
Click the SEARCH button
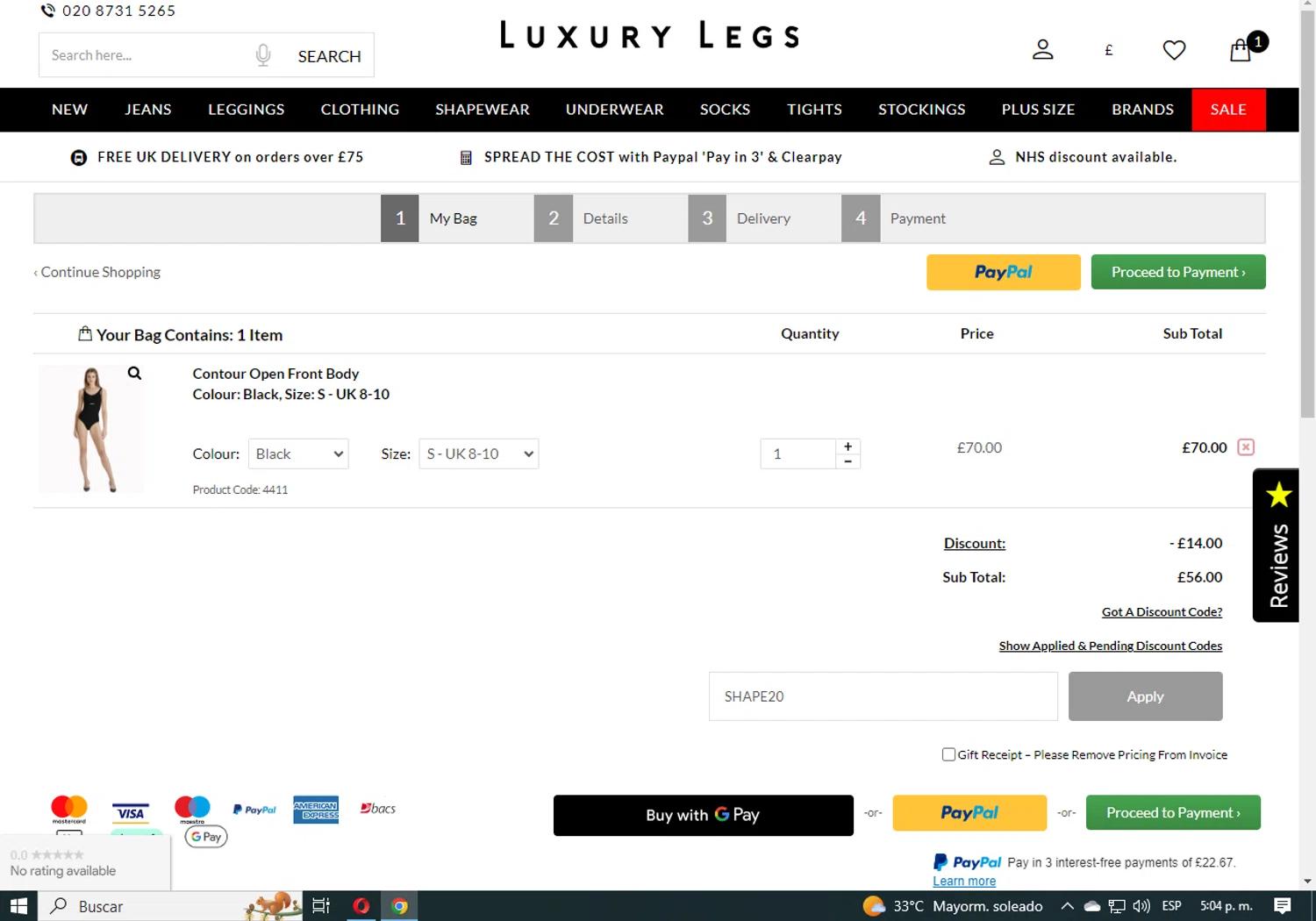(x=329, y=56)
